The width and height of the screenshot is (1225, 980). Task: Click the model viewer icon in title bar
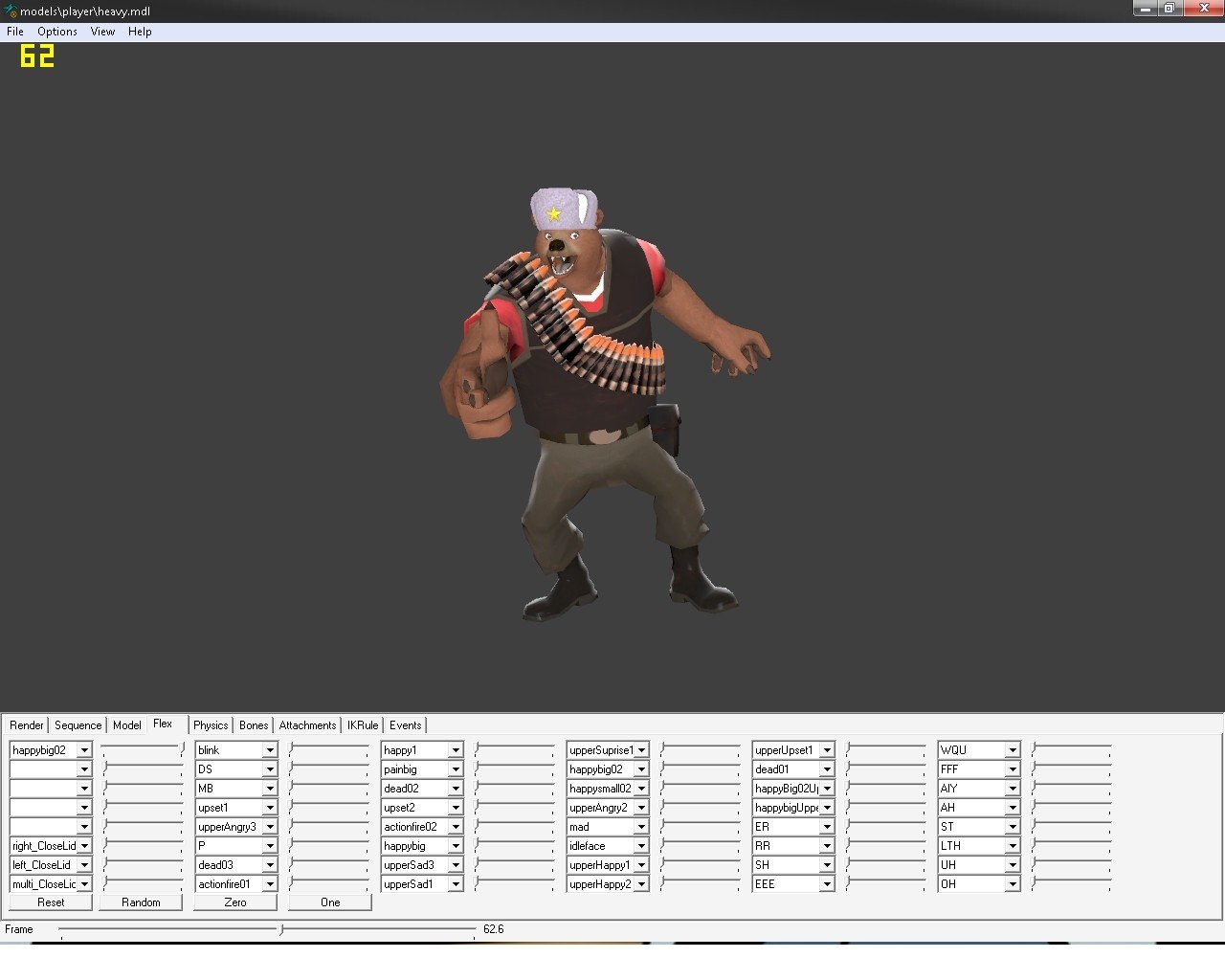tap(11, 11)
